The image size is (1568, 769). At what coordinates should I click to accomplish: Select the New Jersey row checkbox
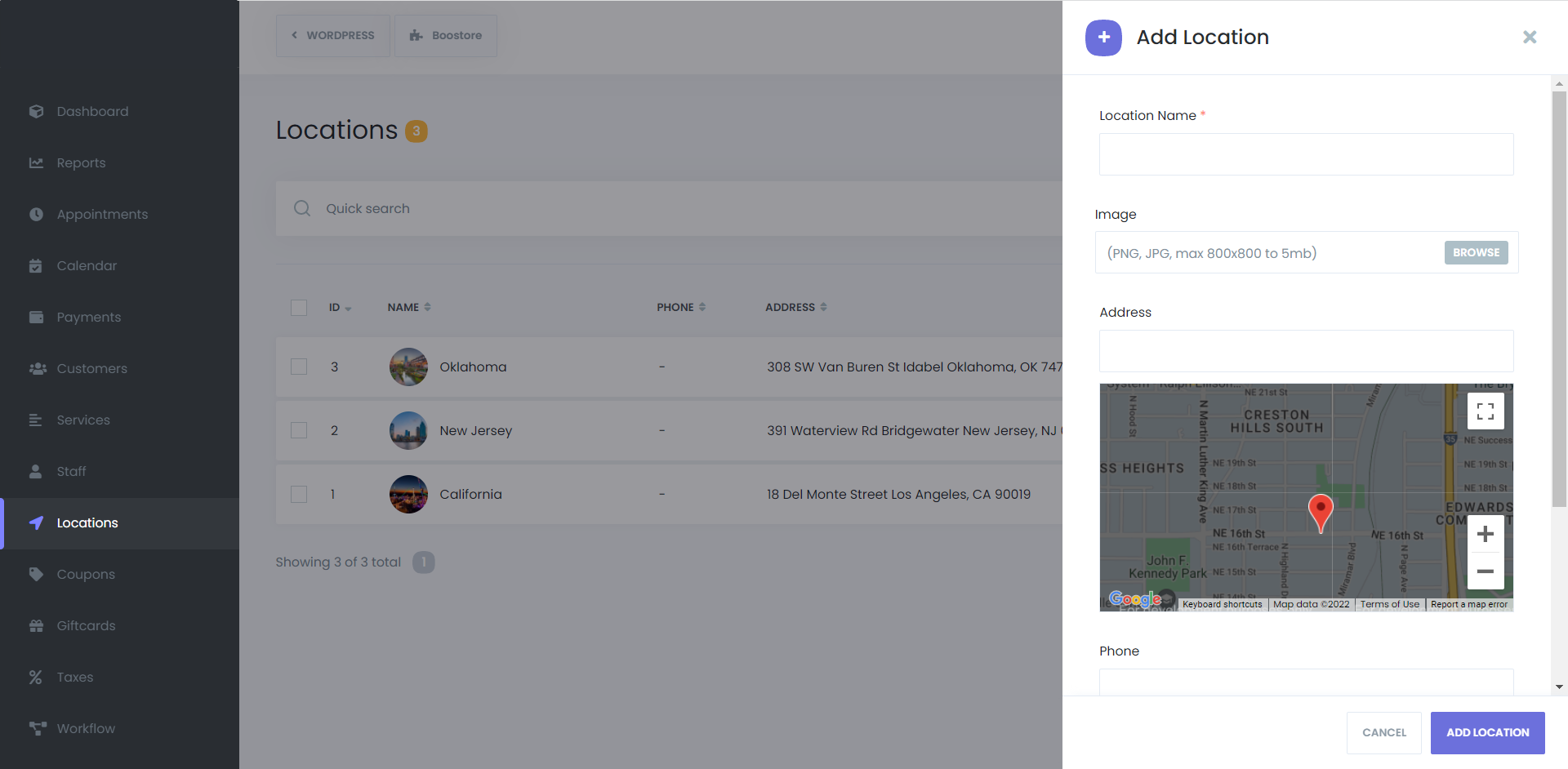[299, 431]
